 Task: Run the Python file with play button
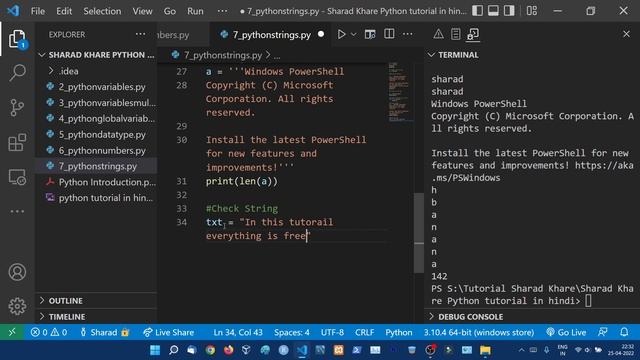pyautogui.click(x=341, y=34)
